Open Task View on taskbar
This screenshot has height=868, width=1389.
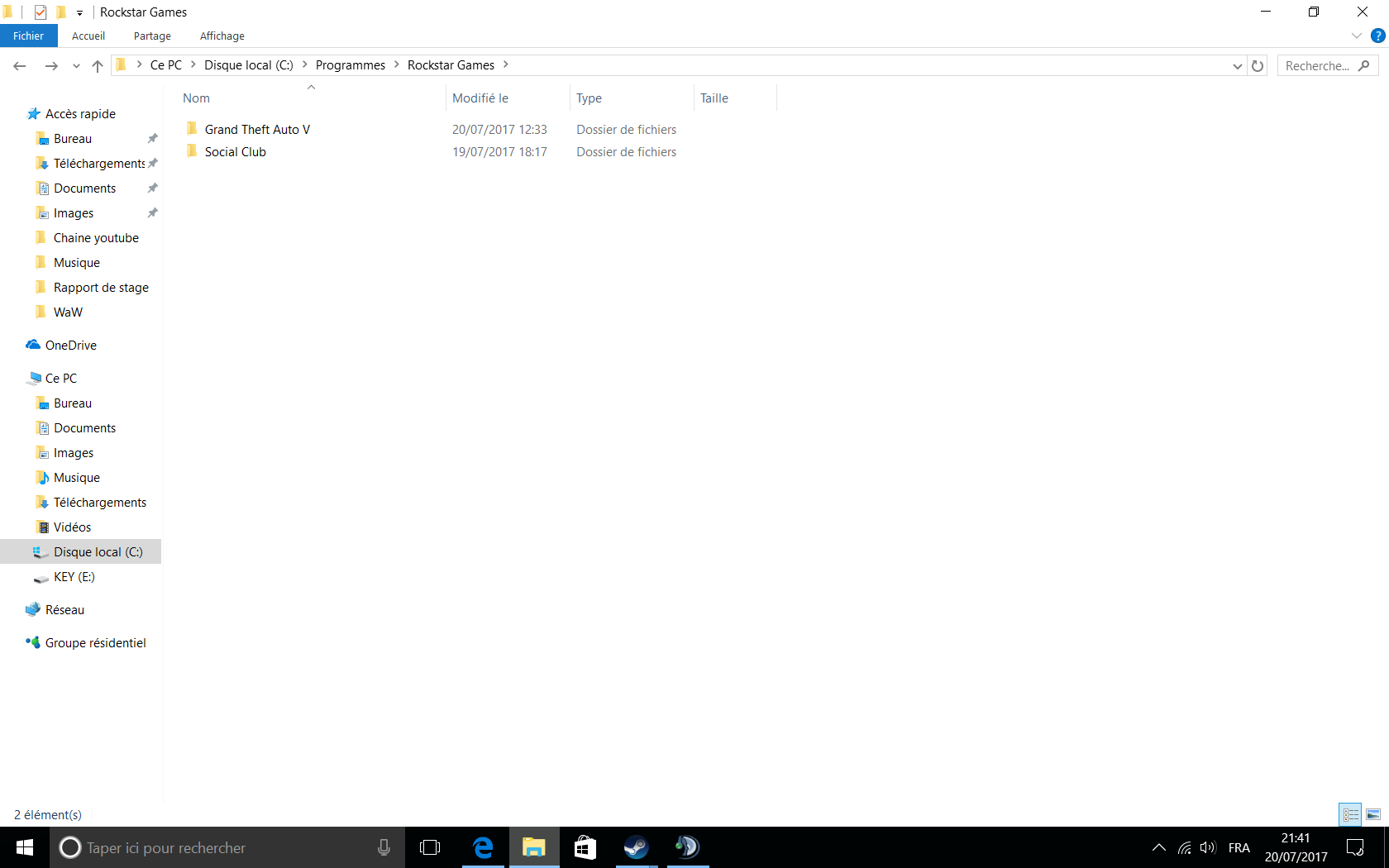(430, 847)
